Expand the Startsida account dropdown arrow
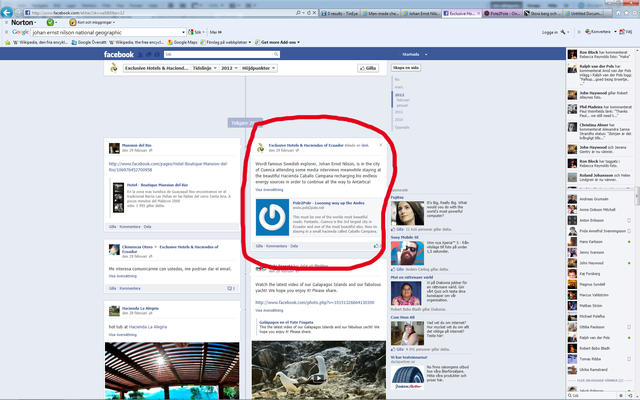 pyautogui.click(x=426, y=54)
